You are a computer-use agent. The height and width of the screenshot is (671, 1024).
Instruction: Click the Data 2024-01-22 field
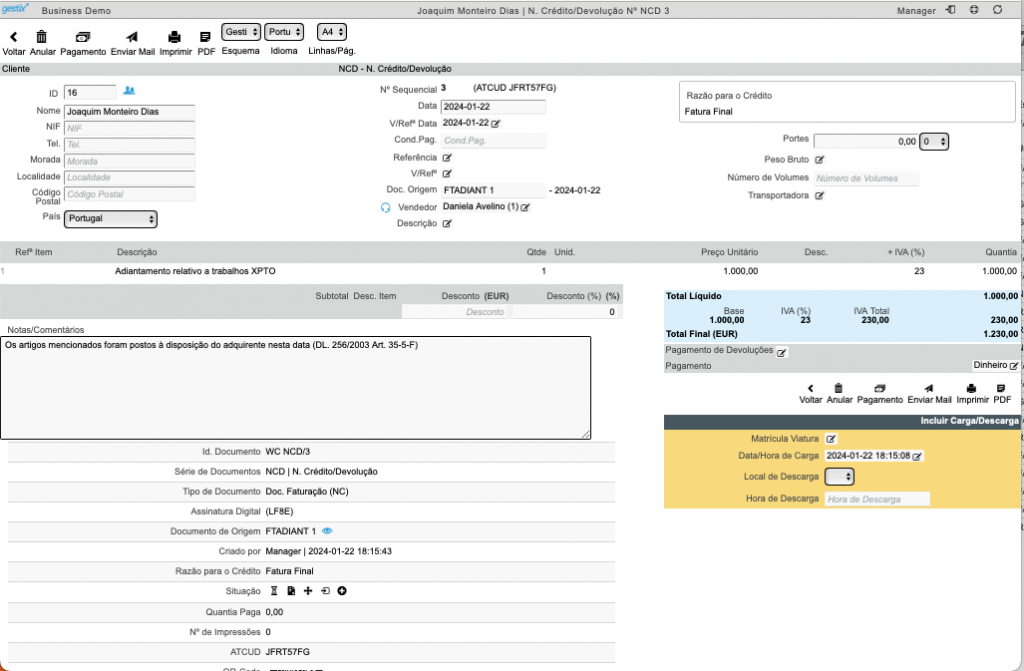[x=493, y=106]
